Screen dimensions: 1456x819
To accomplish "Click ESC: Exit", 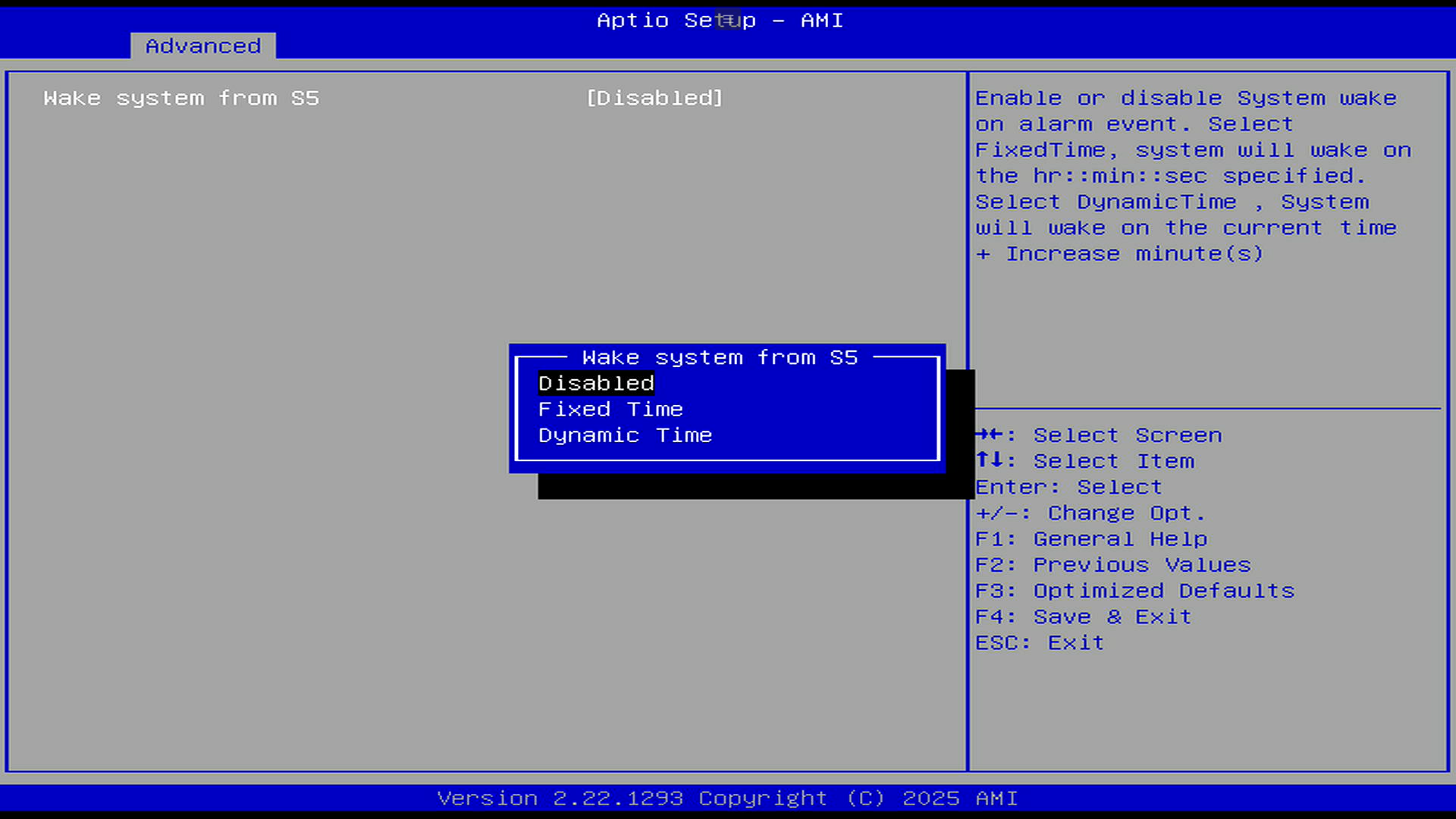I will click(1039, 643).
